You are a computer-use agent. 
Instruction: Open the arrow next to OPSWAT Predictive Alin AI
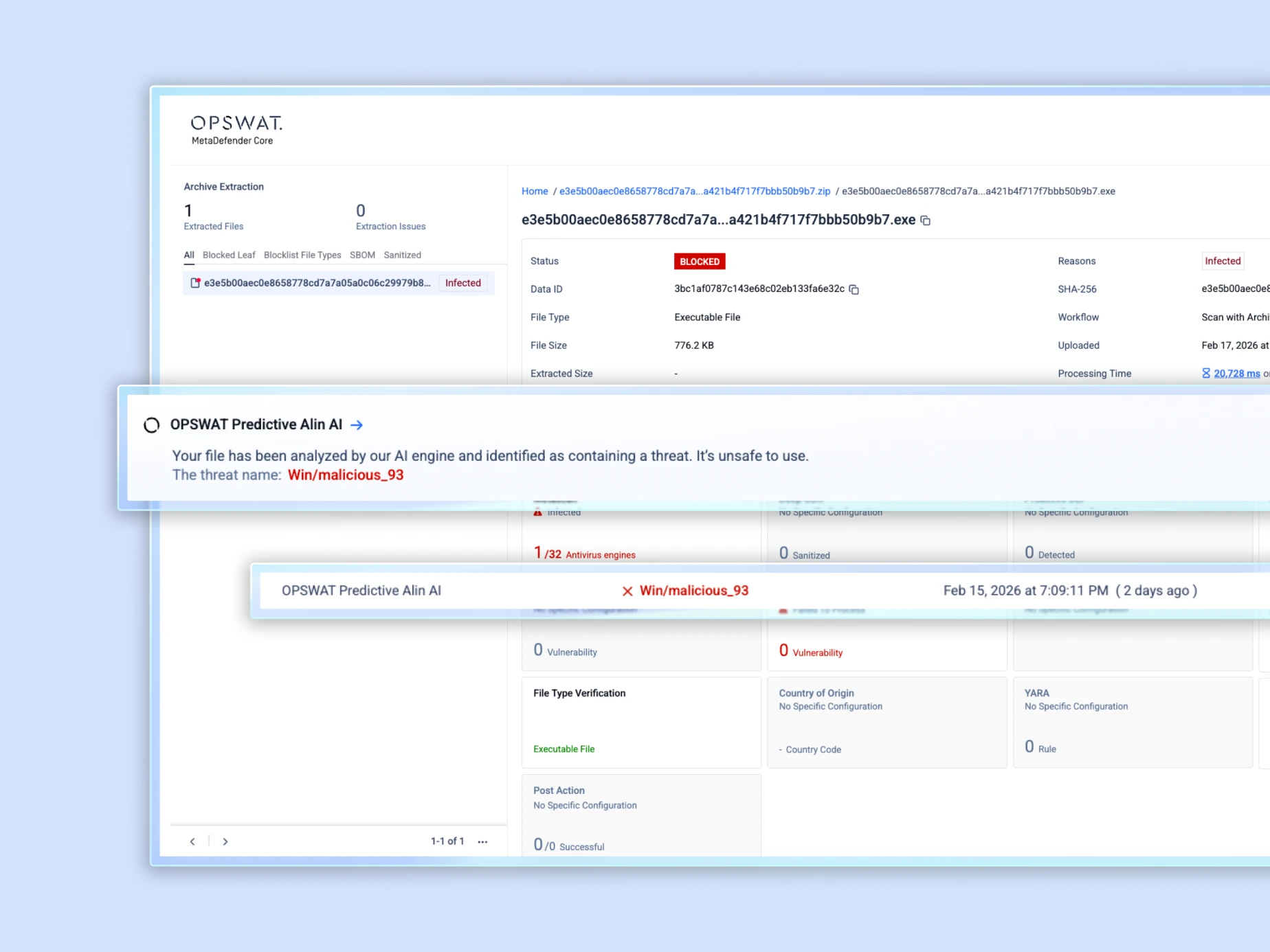pos(356,424)
